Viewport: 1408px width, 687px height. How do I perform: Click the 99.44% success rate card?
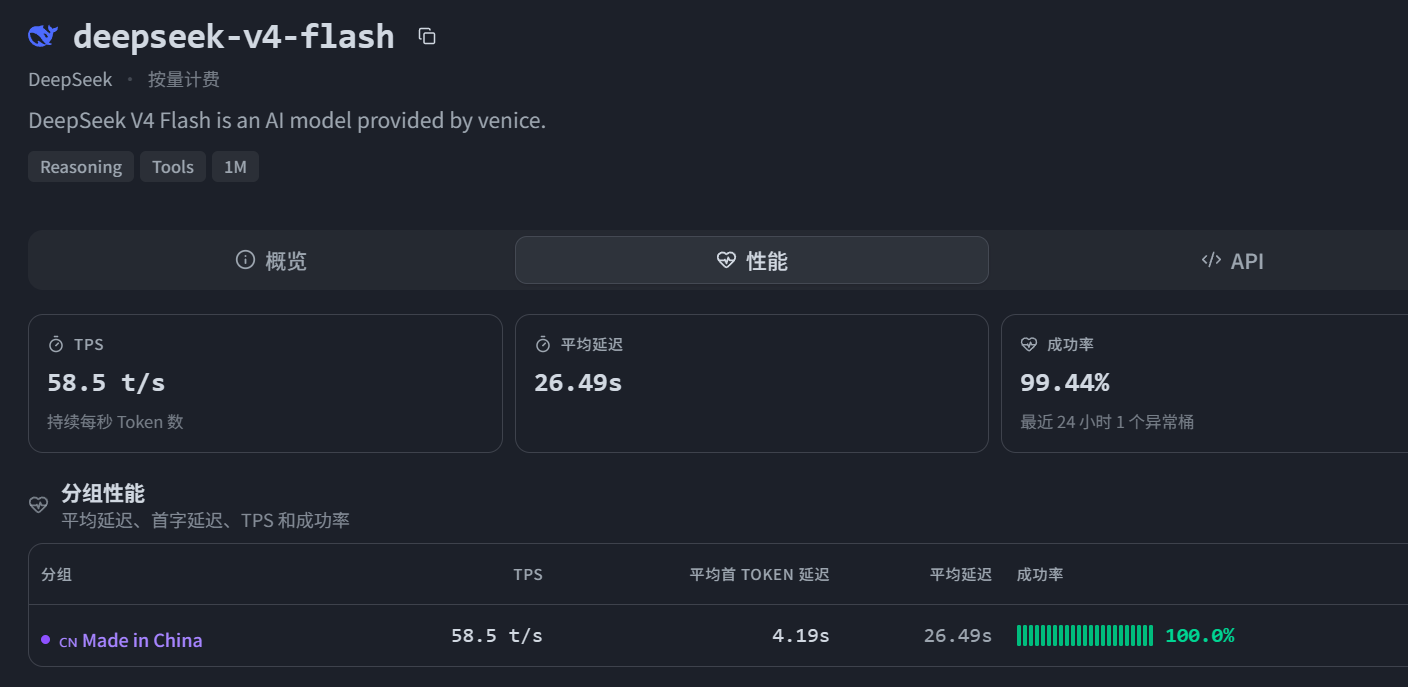click(x=1205, y=384)
